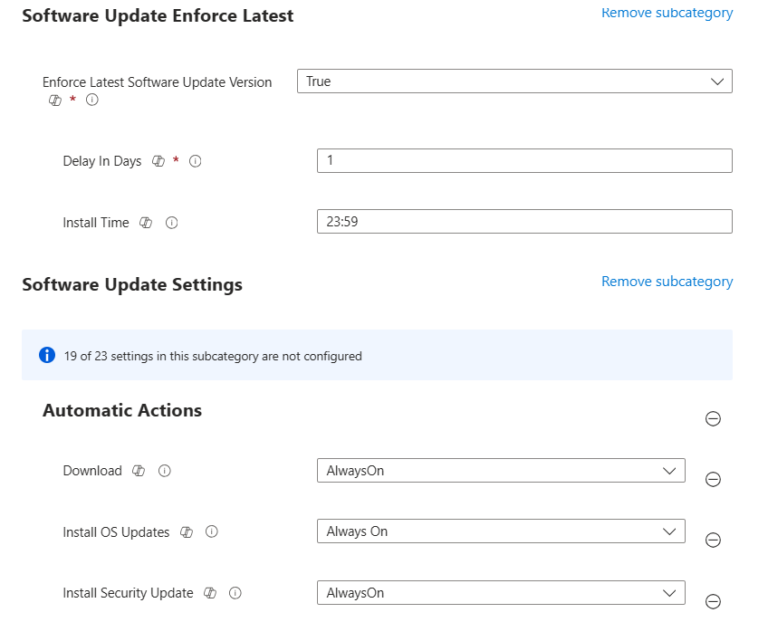768x622 pixels.
Task: Click the blue info icon in the banner
Action: 47,355
